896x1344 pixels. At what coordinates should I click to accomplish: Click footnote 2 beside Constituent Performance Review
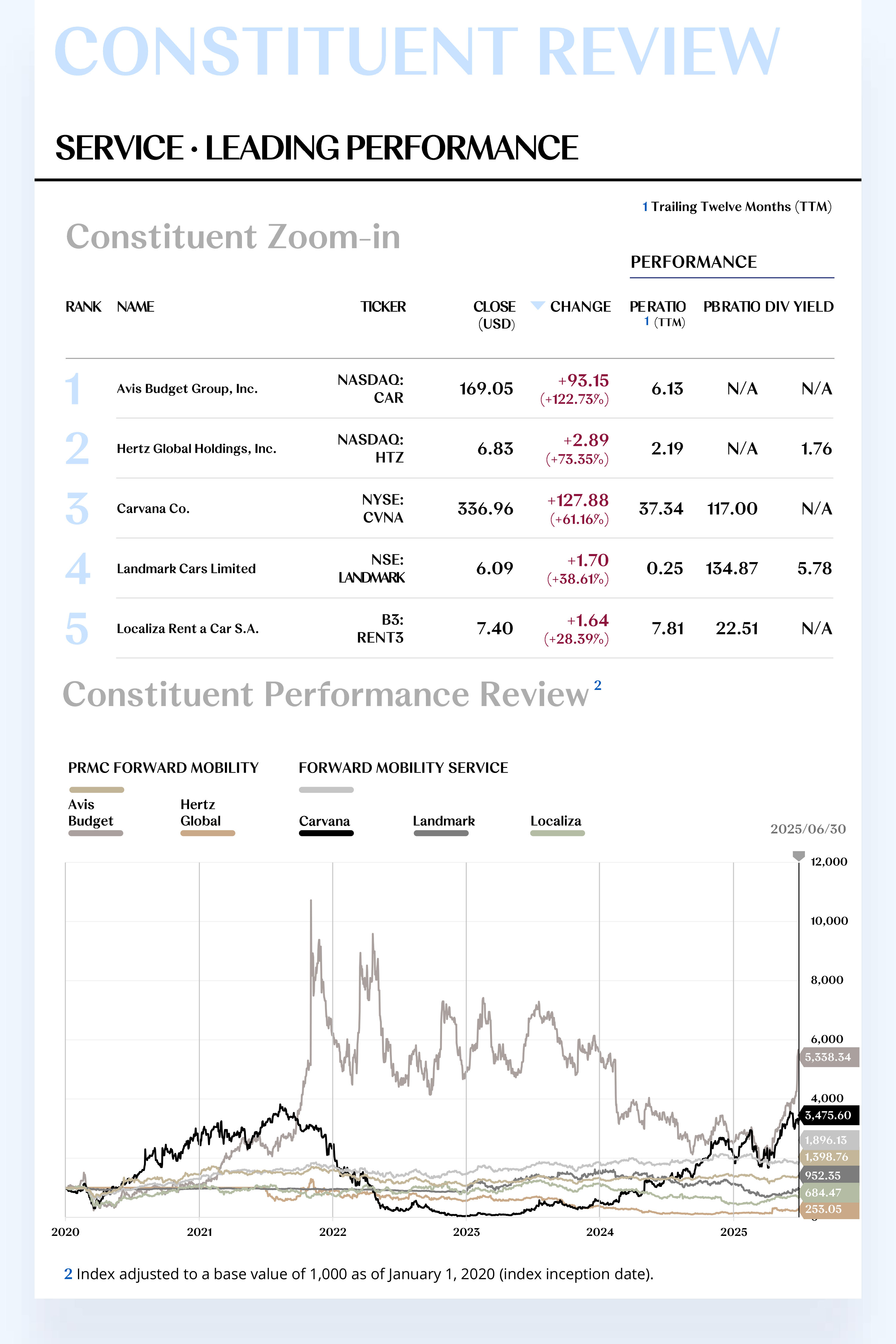click(598, 685)
